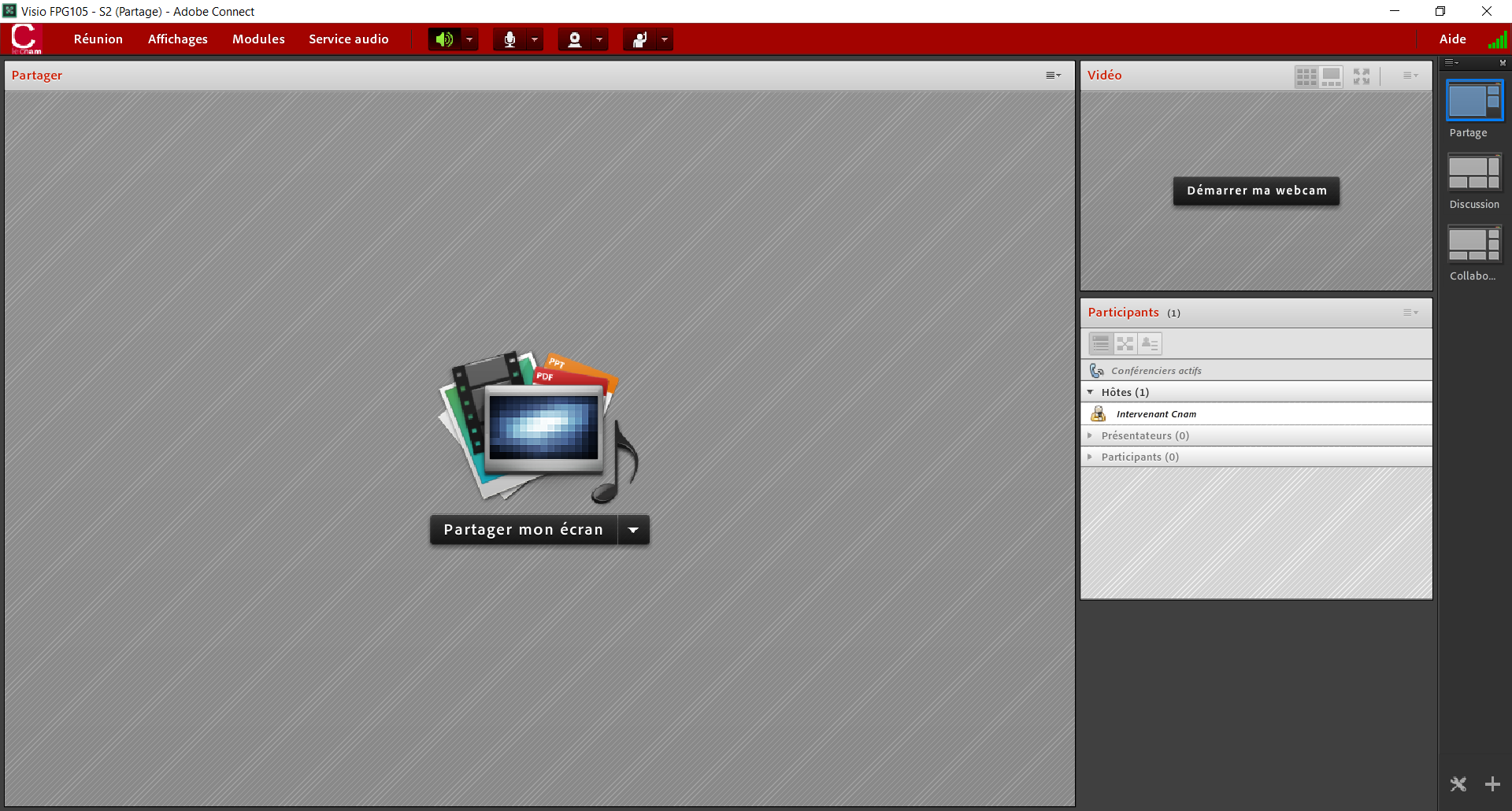The width and height of the screenshot is (1512, 811).
Task: Select the participant status view icon
Action: coord(1150,344)
